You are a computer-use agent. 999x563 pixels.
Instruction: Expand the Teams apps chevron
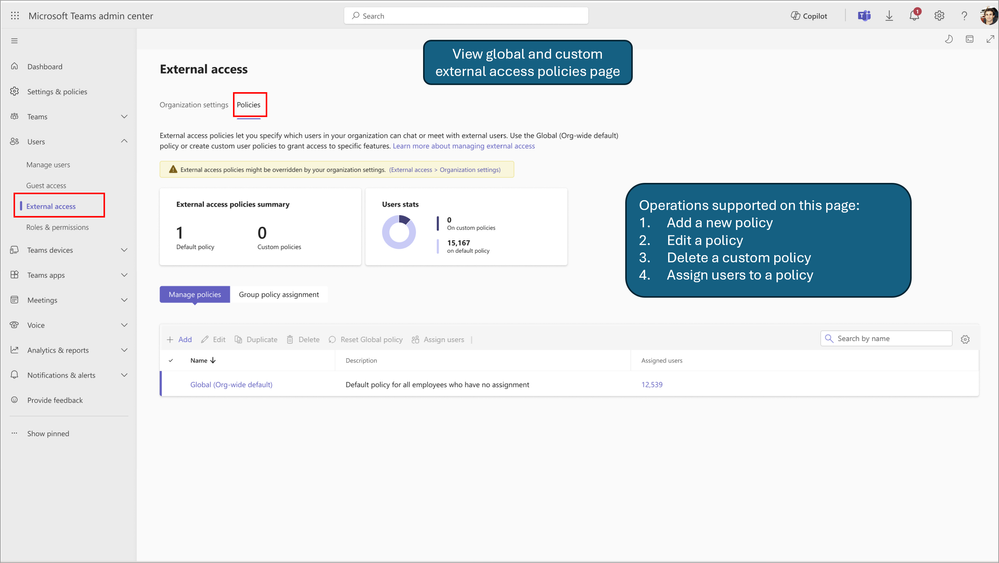pyautogui.click(x=124, y=275)
